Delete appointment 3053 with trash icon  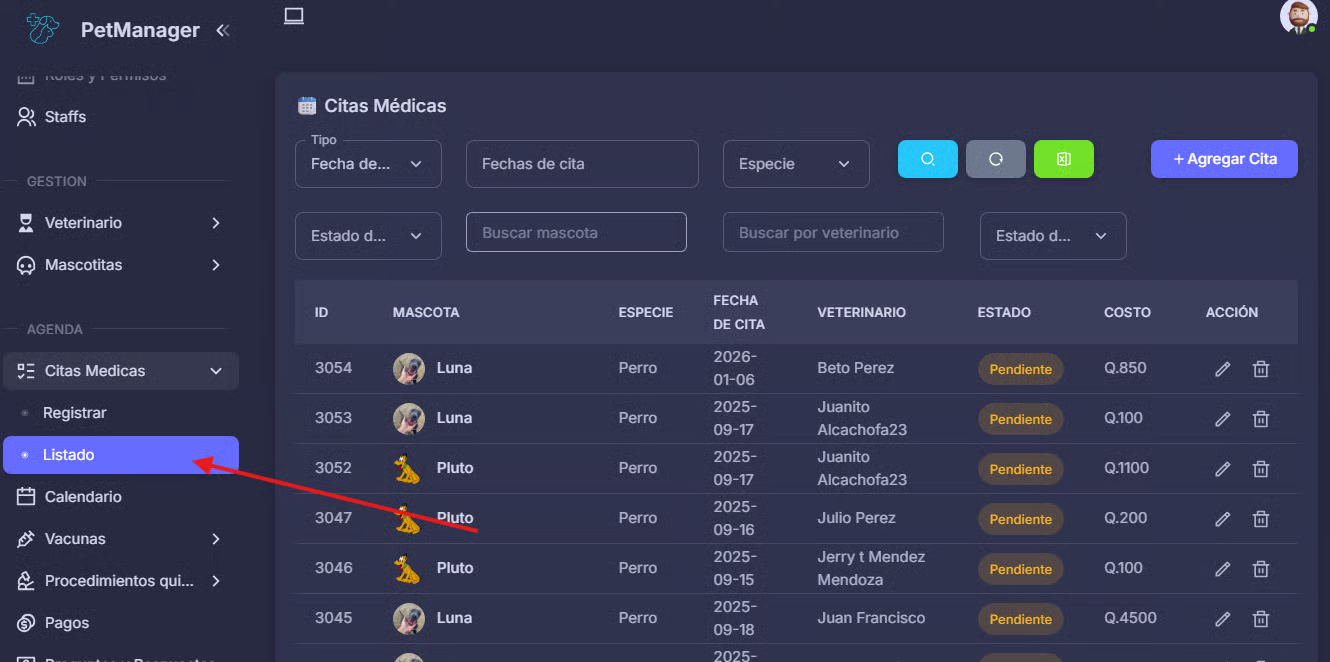pyautogui.click(x=1261, y=419)
